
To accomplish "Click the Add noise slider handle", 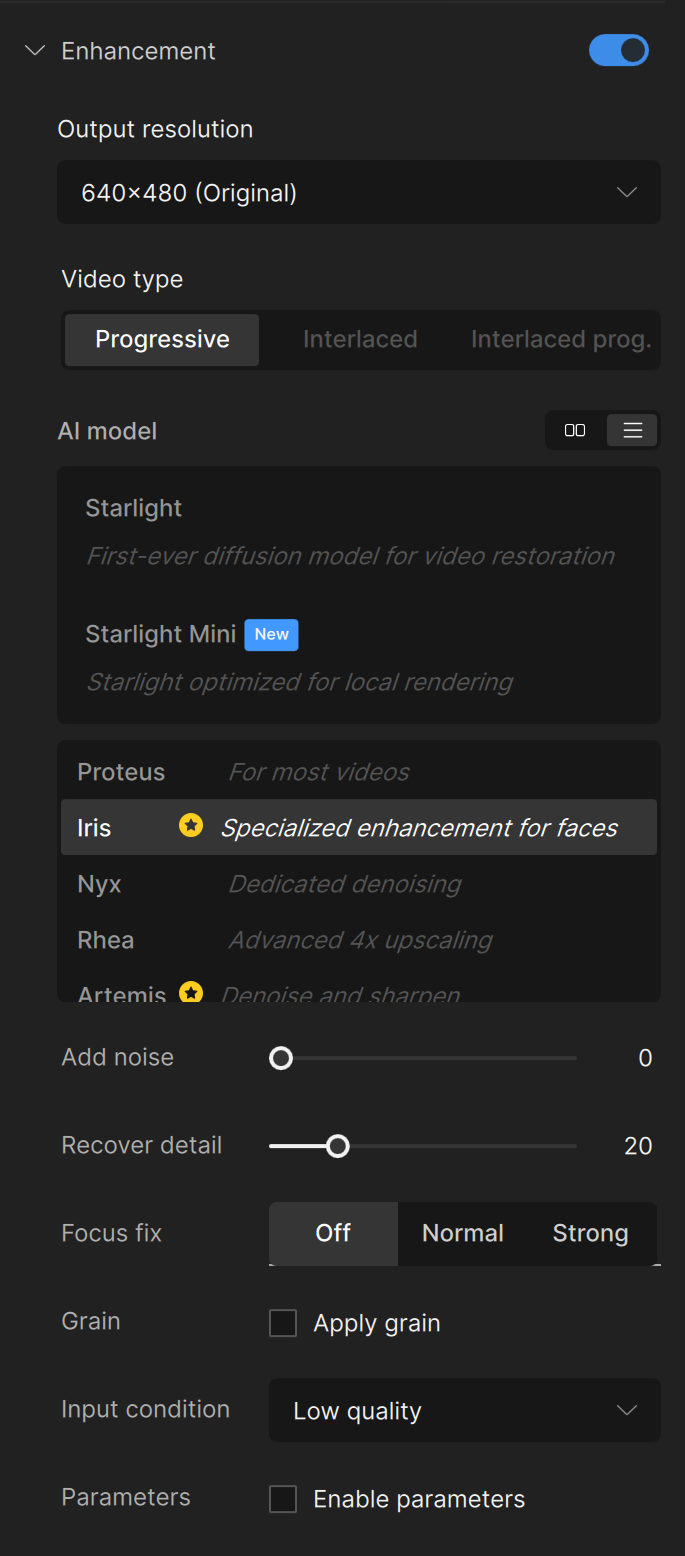I will [281, 1057].
